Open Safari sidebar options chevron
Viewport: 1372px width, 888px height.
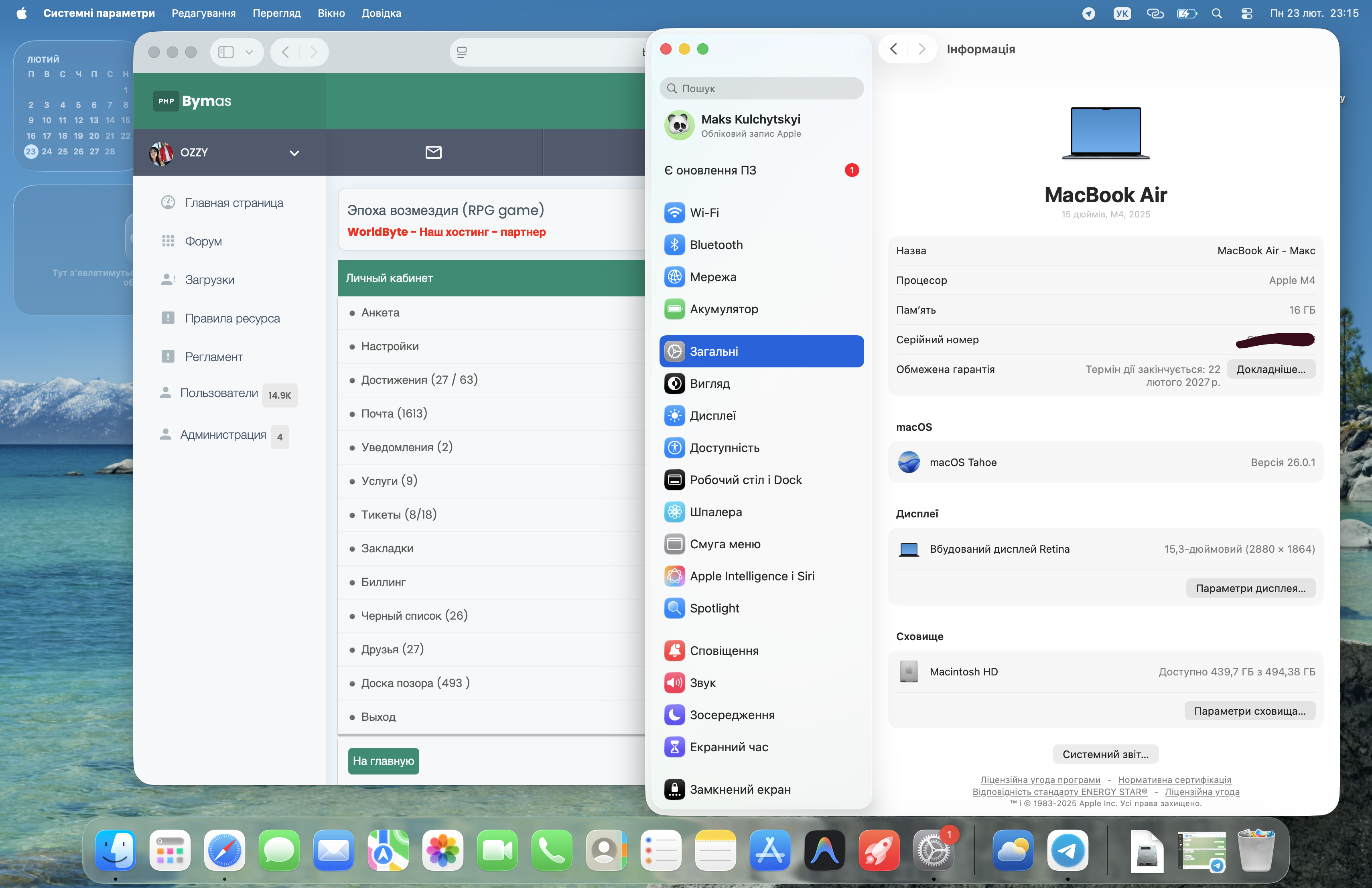pos(249,52)
